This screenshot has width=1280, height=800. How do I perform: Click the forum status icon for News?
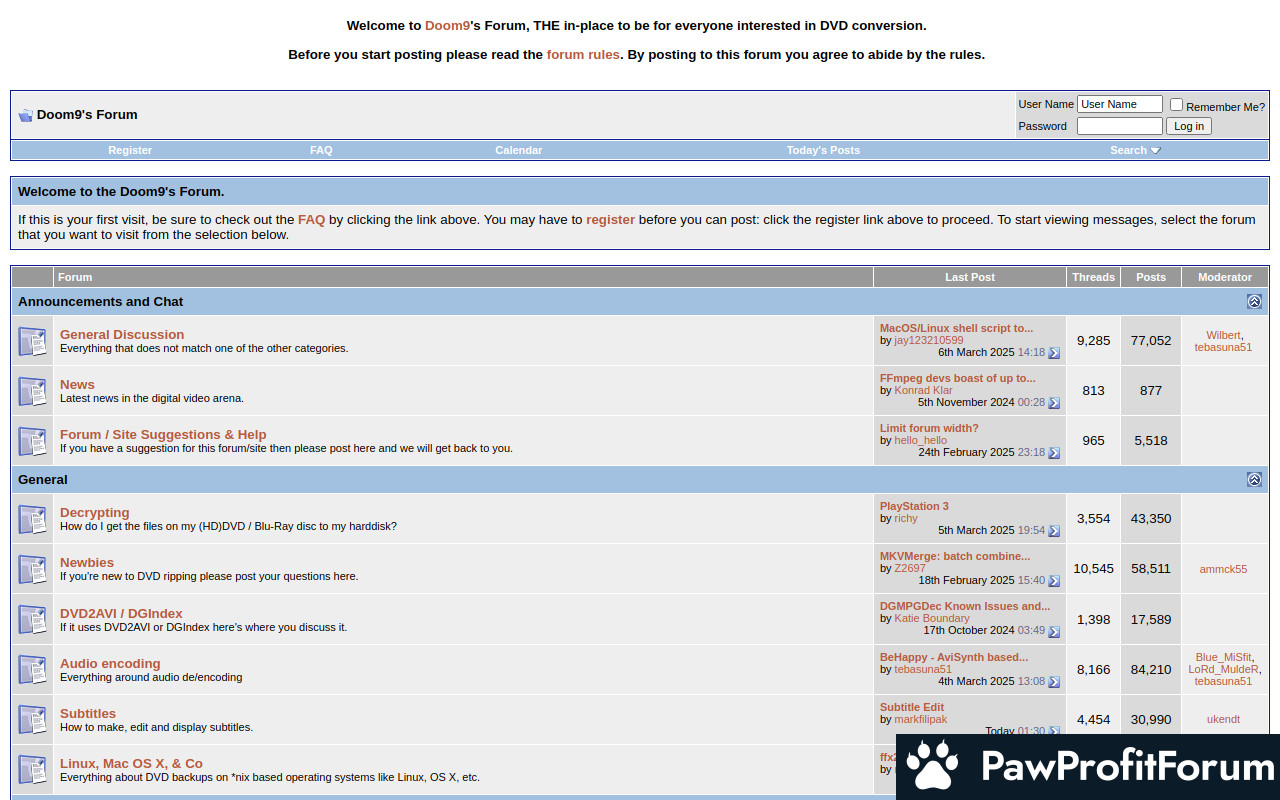[x=33, y=392]
